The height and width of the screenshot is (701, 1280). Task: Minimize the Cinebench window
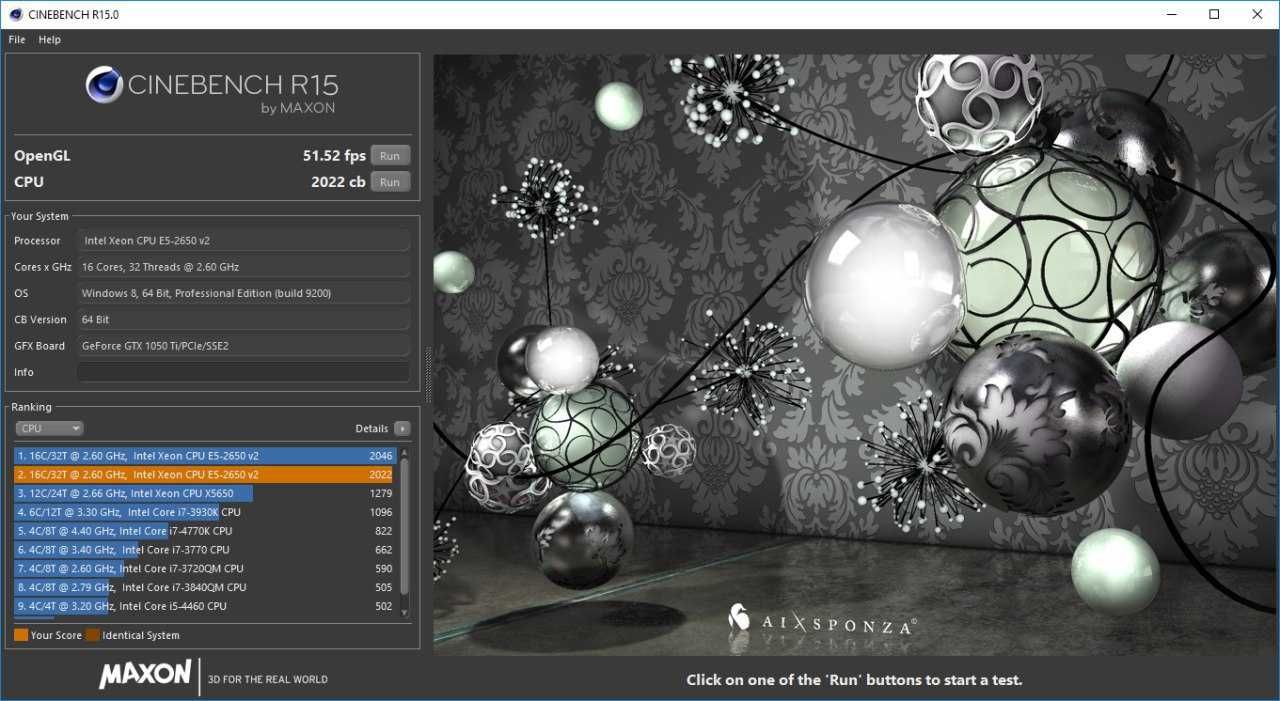[1170, 14]
